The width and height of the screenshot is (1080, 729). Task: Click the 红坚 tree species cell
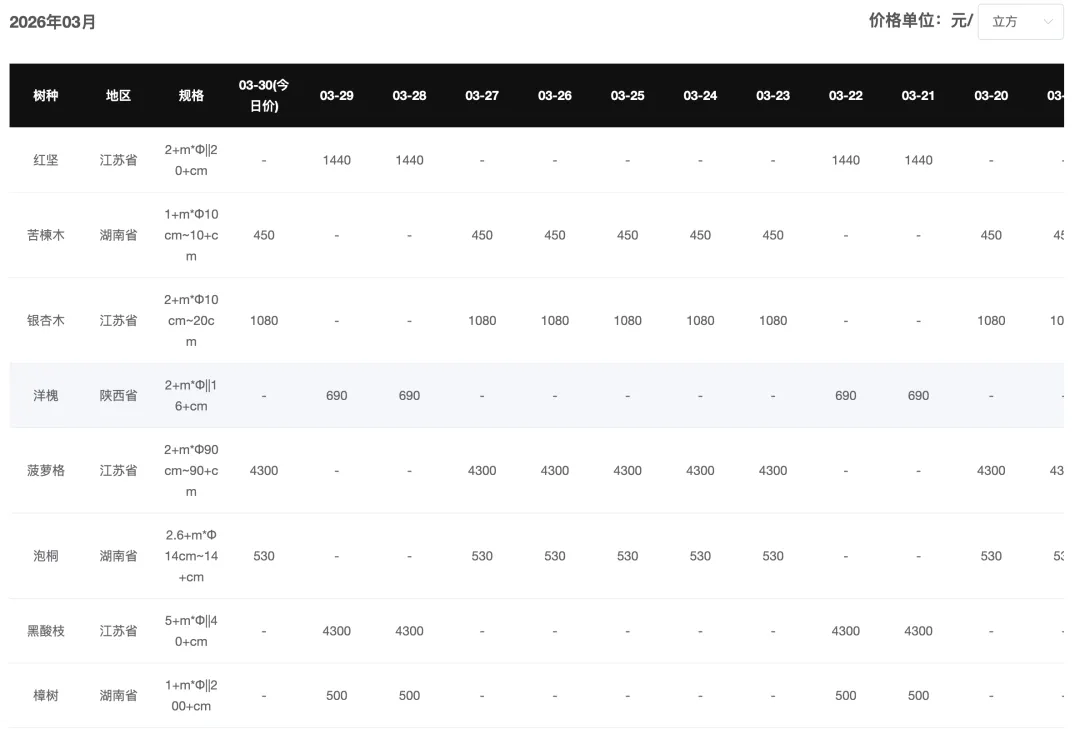(46, 160)
